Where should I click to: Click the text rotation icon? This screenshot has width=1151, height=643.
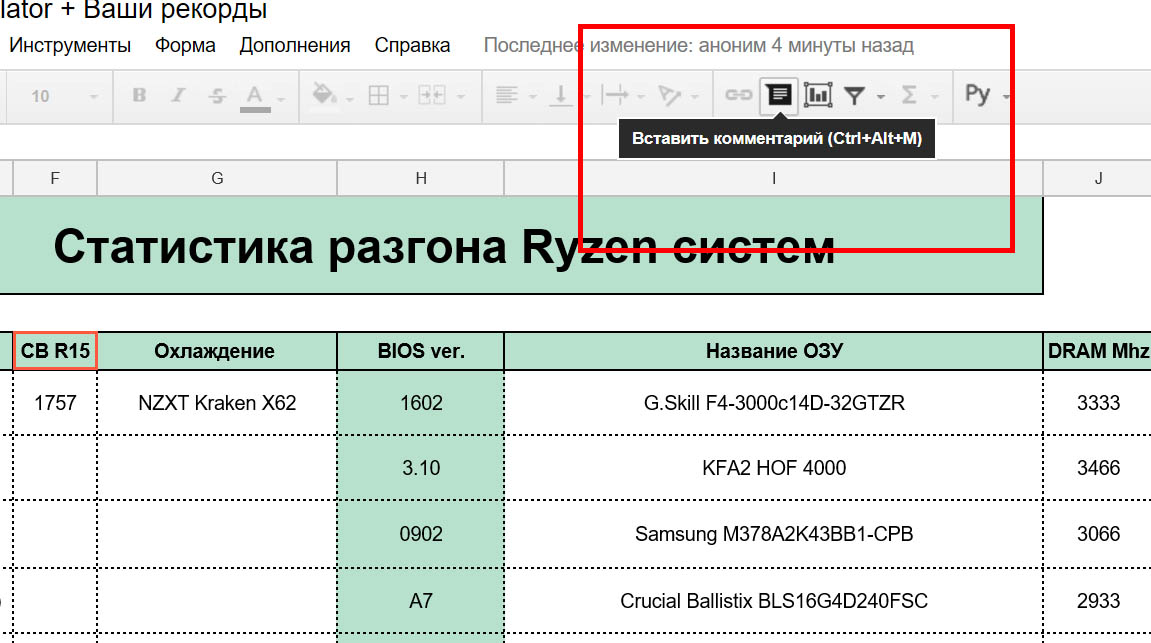point(669,95)
